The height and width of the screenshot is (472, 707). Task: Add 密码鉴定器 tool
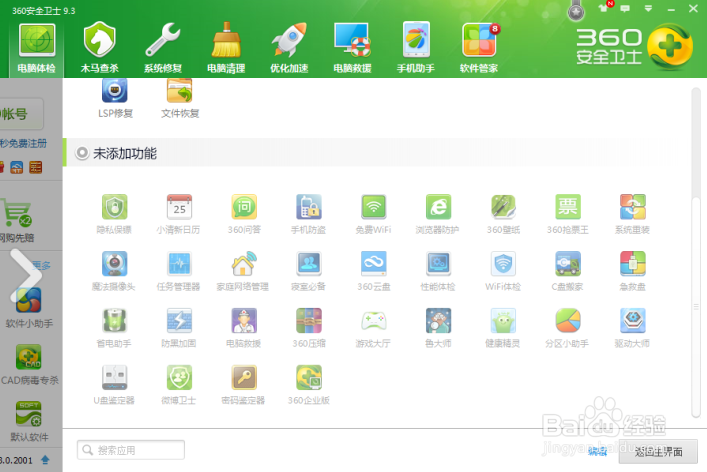244,385
